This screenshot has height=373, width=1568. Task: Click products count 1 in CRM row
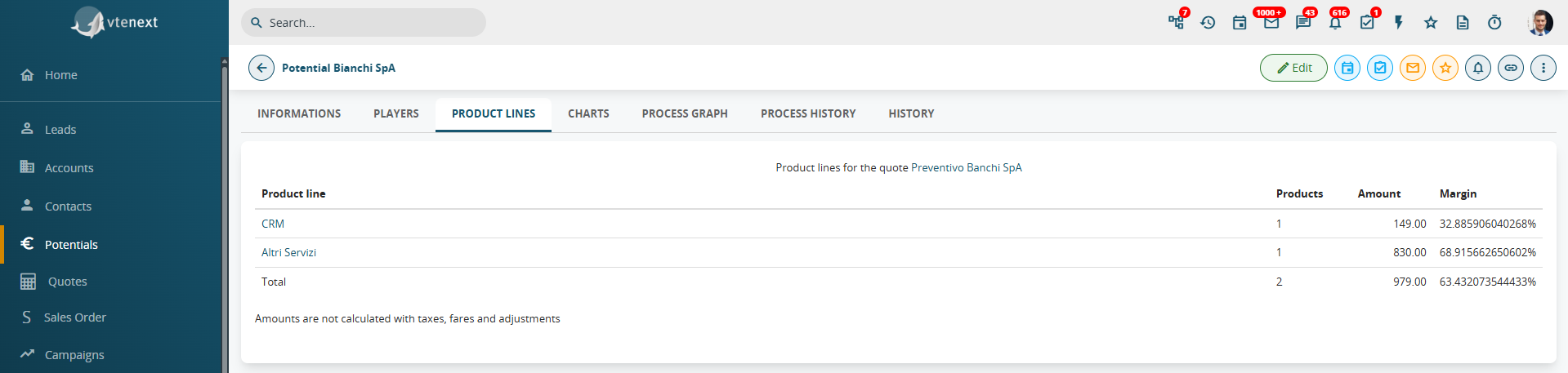tap(1279, 224)
